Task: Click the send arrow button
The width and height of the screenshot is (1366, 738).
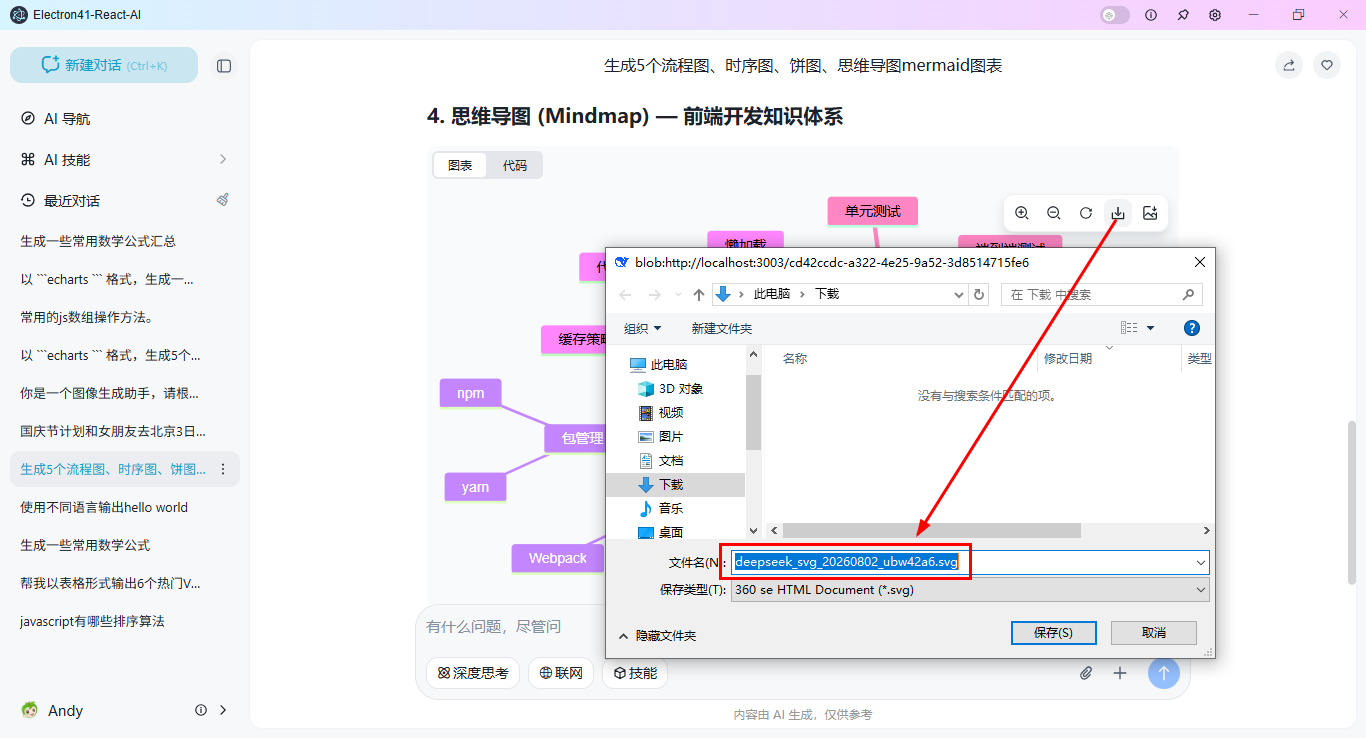Action: pyautogui.click(x=1163, y=673)
